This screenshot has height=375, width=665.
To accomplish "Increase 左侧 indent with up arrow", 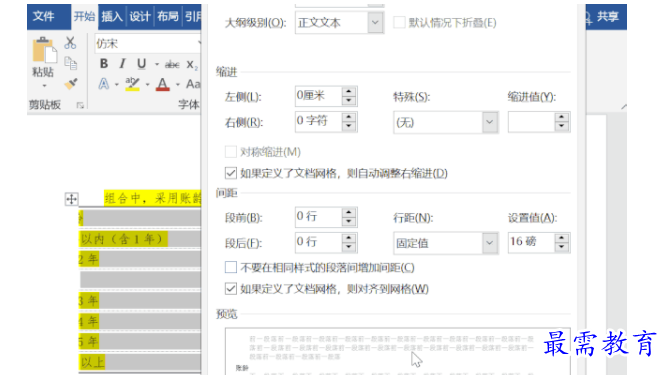I will click(x=349, y=91).
